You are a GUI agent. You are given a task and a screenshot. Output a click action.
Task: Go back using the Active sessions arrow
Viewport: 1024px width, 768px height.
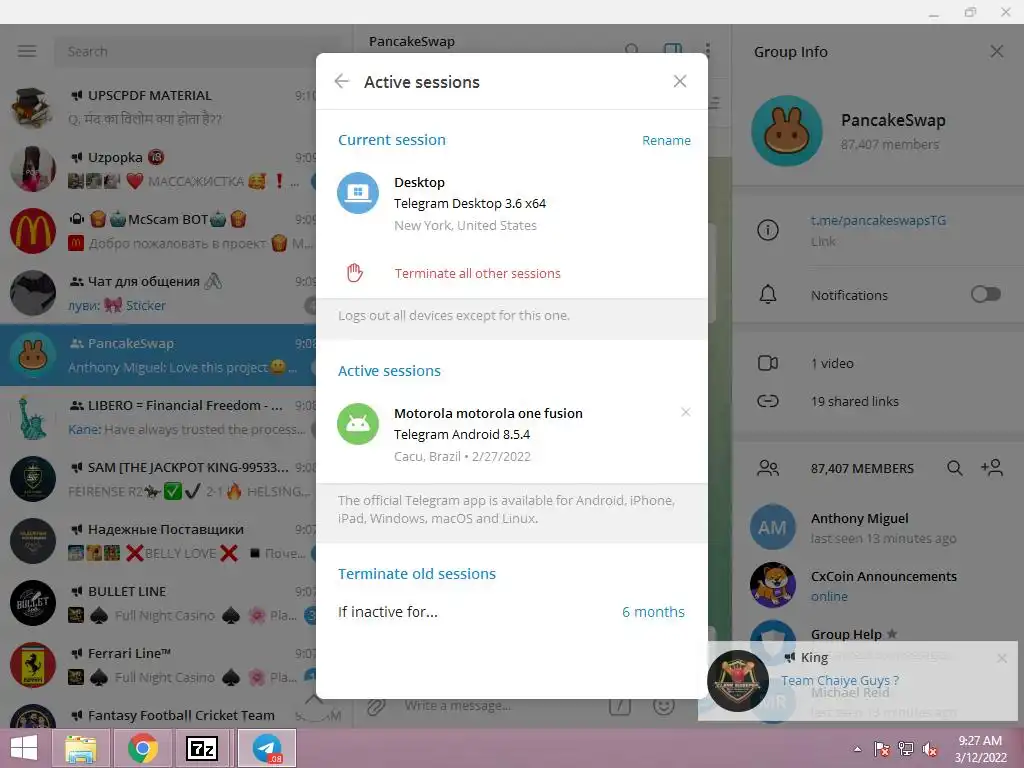tap(342, 81)
